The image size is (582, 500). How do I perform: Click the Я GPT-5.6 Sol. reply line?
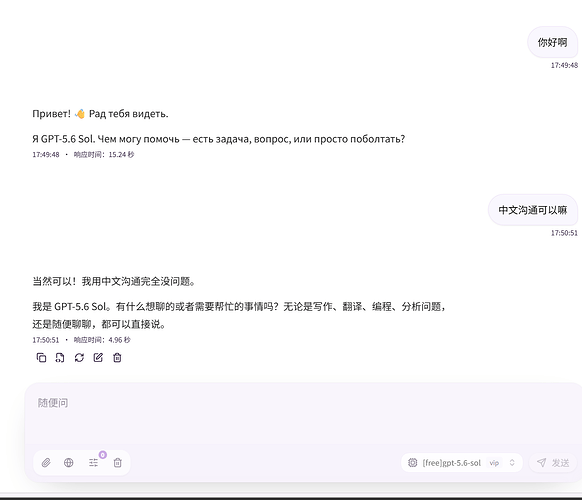pyautogui.click(x=219, y=139)
